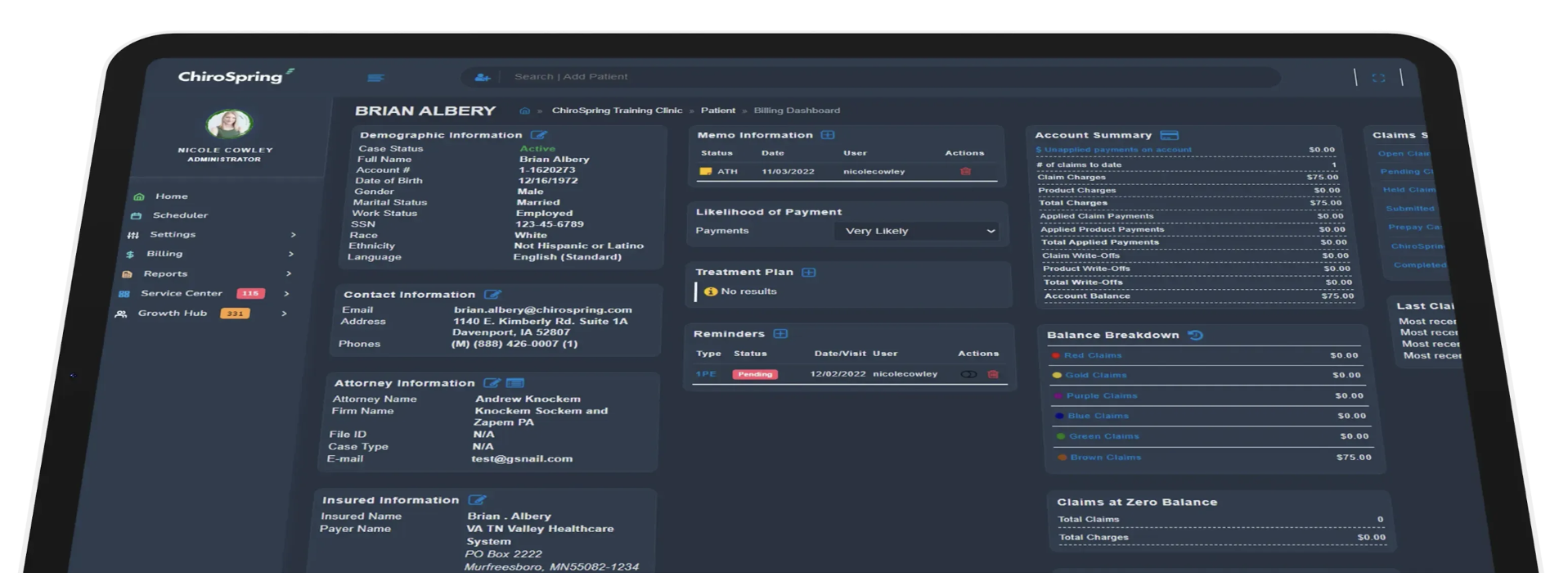Toggle fullscreen mode in top bar
Viewport: 1568px width, 573px height.
click(1378, 78)
